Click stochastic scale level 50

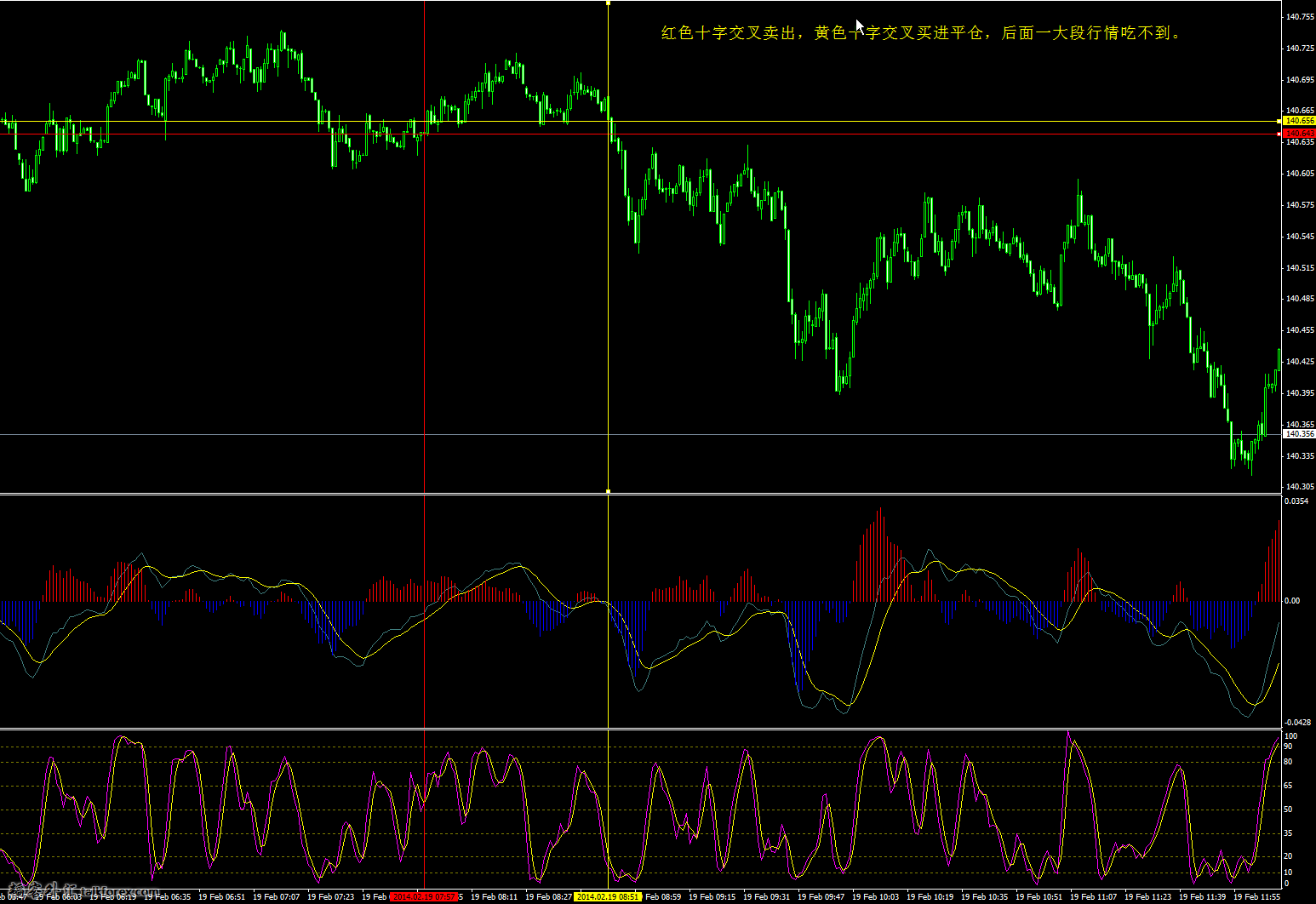pos(1289,810)
